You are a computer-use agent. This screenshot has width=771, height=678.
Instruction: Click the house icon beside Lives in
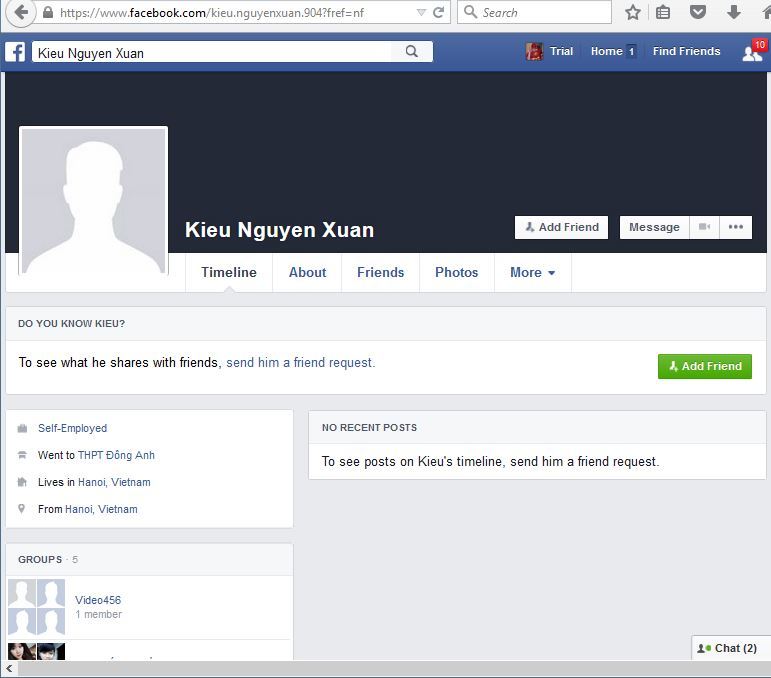22,482
